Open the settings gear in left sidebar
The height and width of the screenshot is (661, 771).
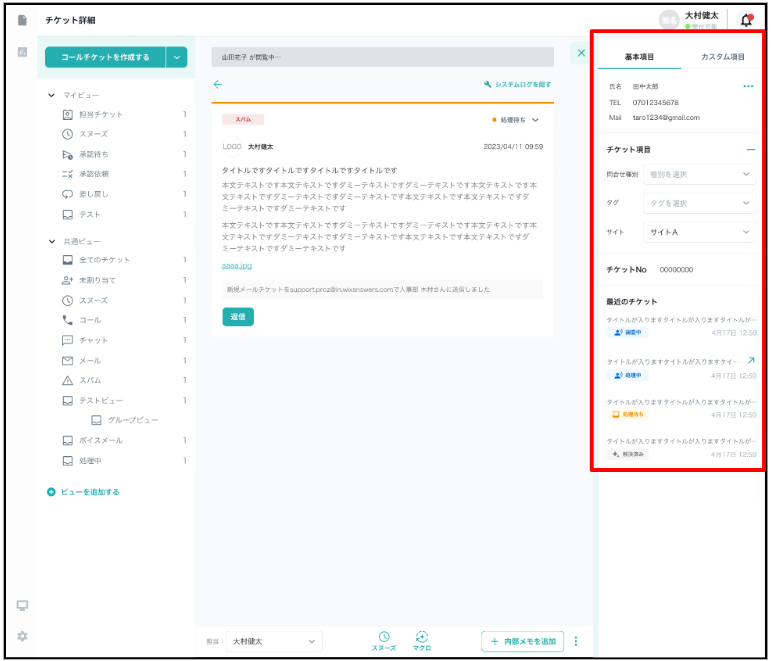[22, 636]
